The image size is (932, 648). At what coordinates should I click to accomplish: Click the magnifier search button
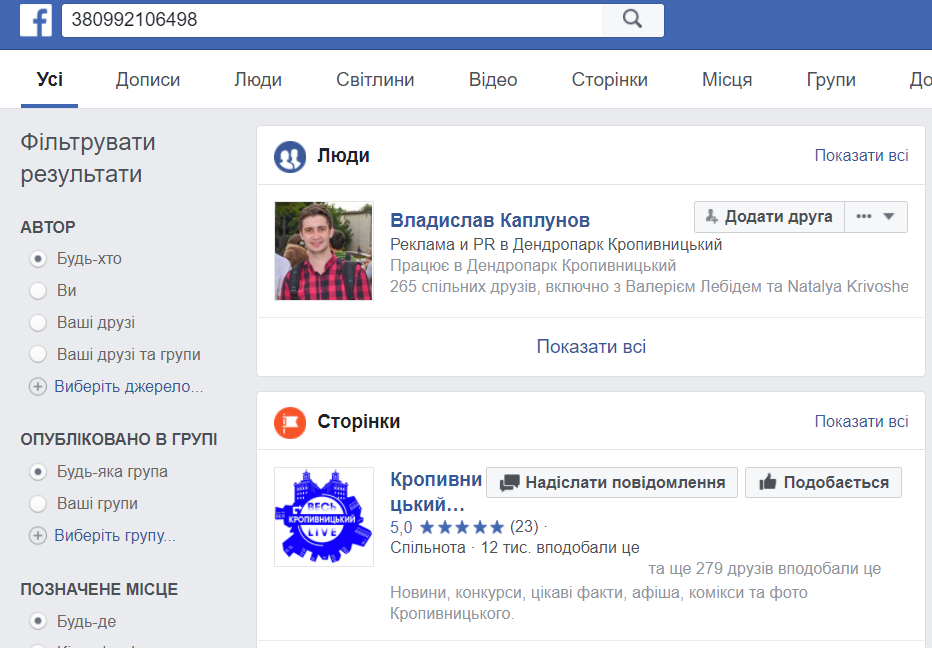[632, 20]
